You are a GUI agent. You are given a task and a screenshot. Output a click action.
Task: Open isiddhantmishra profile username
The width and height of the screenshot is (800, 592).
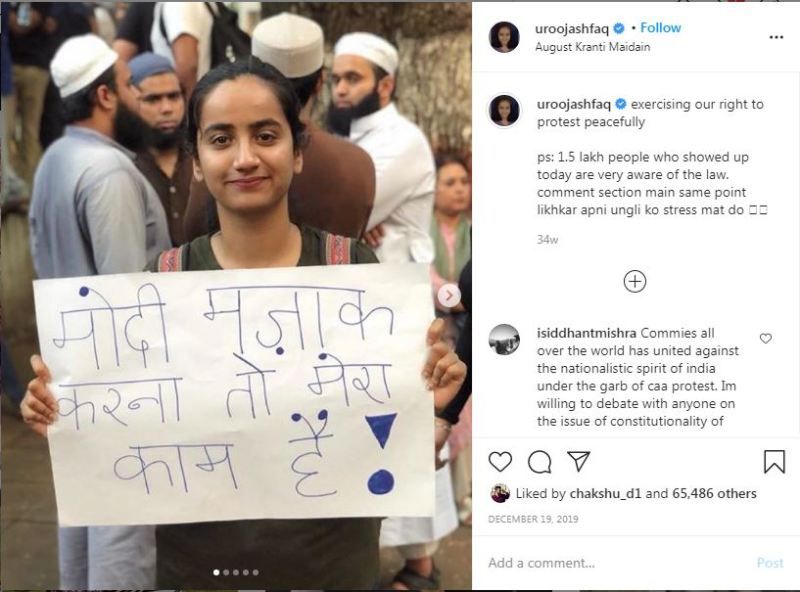point(586,333)
